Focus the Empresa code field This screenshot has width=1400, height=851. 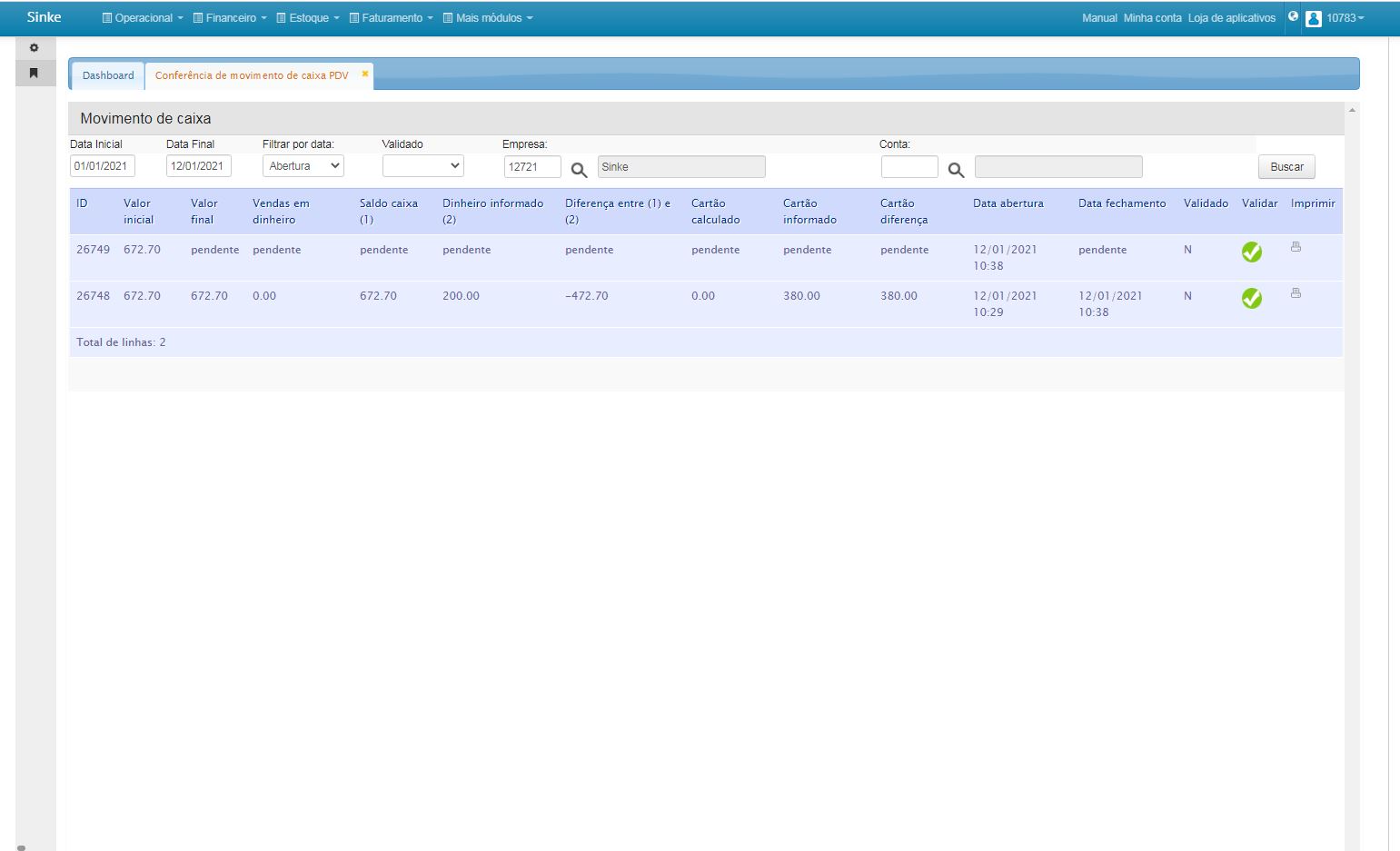click(x=532, y=166)
